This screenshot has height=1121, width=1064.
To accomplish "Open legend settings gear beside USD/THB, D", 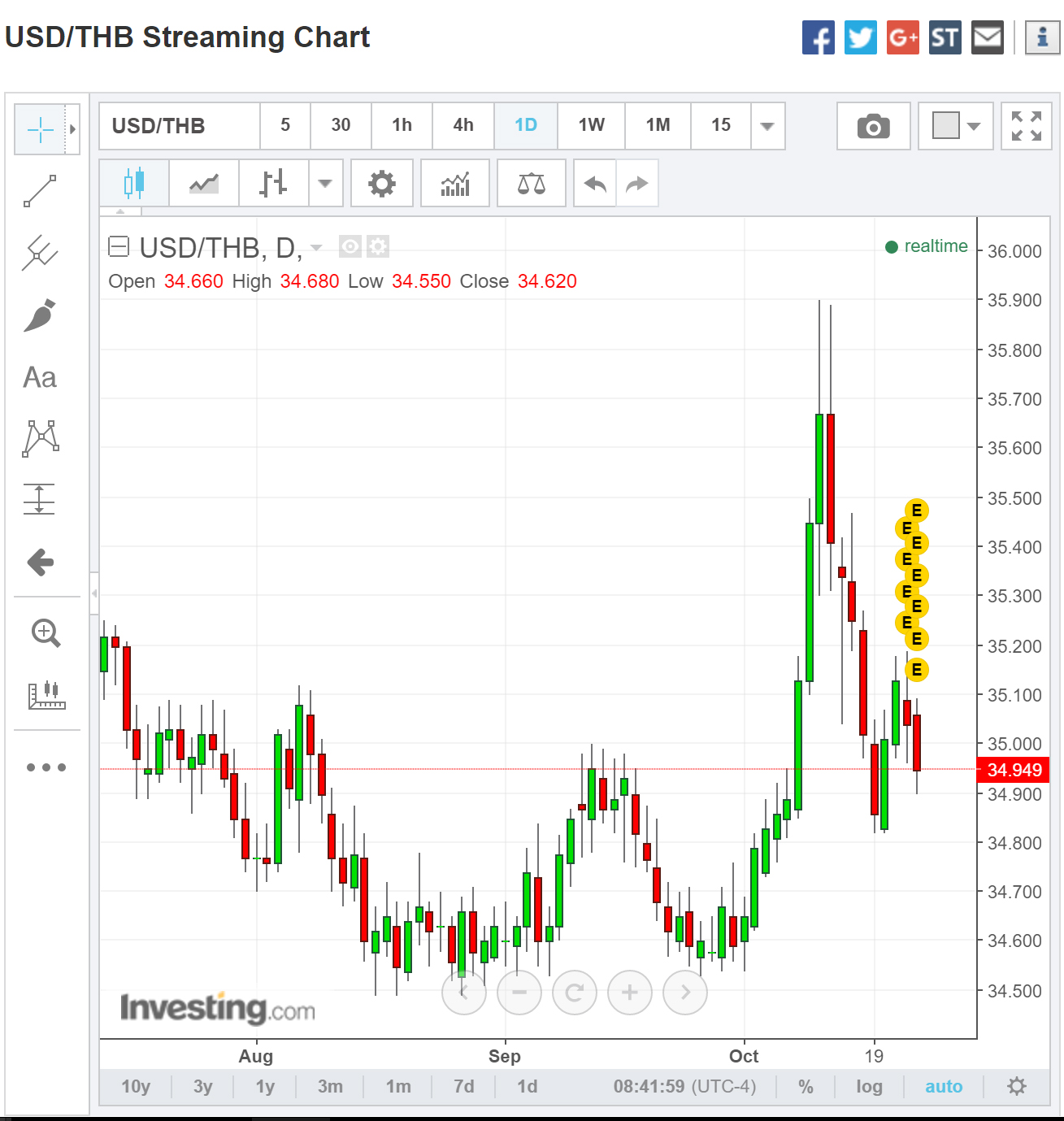I will [378, 246].
